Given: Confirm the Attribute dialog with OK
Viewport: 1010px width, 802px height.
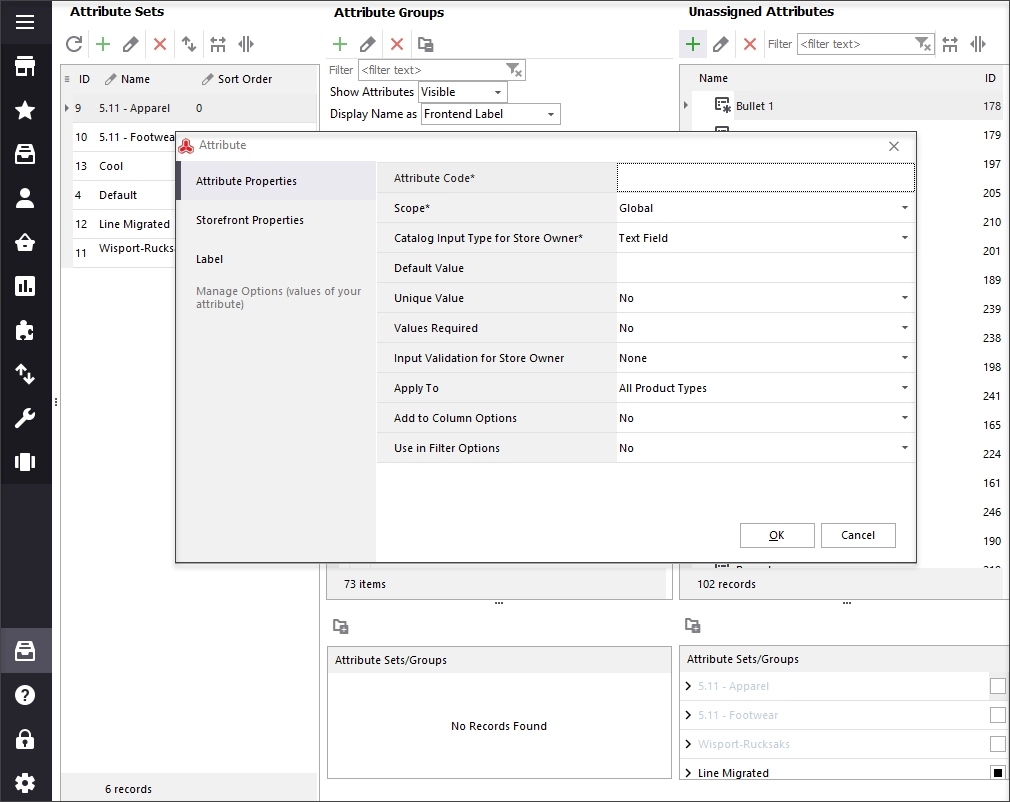Looking at the screenshot, I should 777,535.
